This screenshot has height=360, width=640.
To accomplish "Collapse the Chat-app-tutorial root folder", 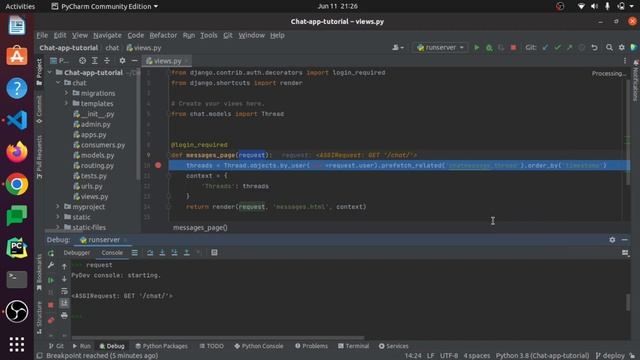I will click(x=50, y=73).
